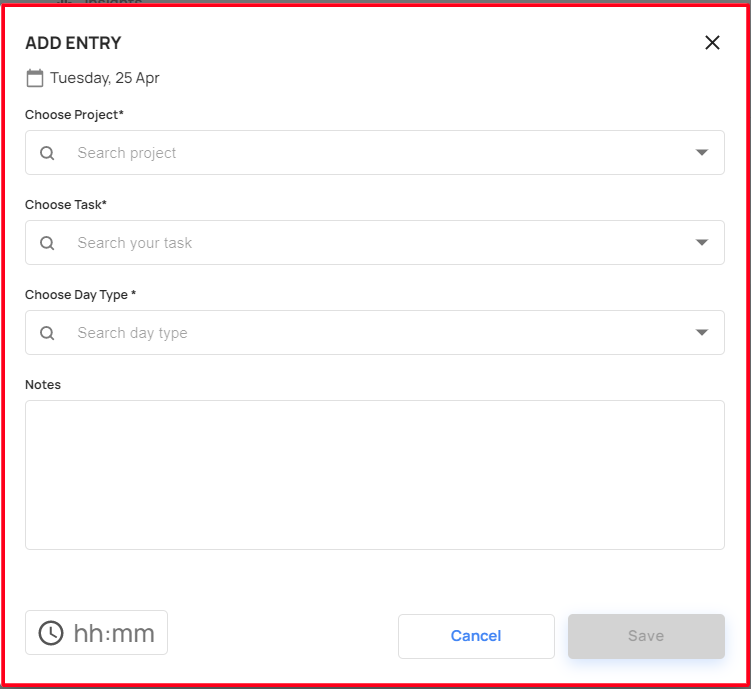Click the magnifier icon in Search your task
Viewport: 751px width, 689px height.
click(x=47, y=243)
